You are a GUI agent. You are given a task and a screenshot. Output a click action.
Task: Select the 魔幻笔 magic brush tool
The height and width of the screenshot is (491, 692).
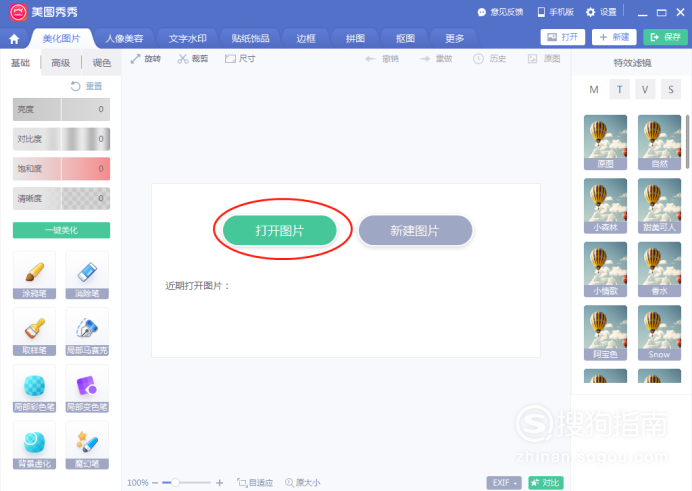click(87, 445)
